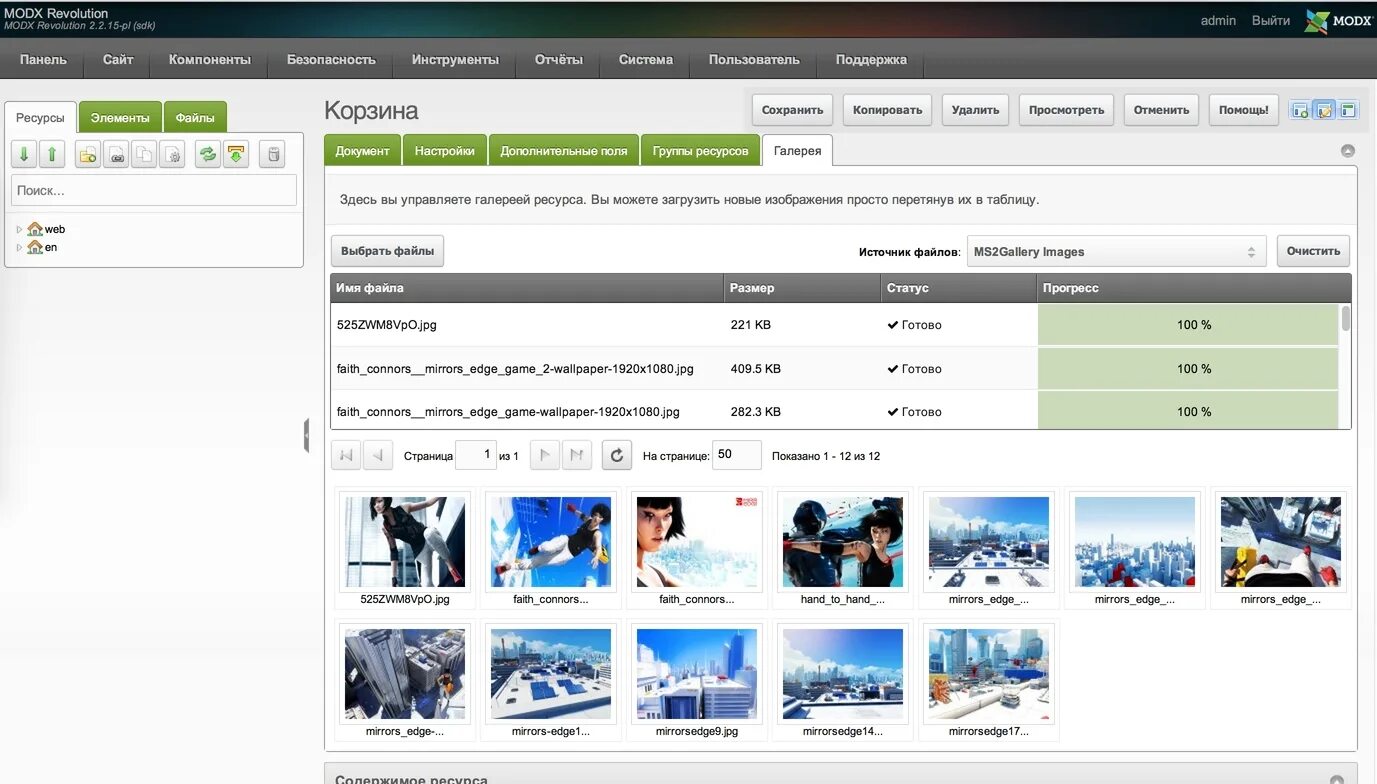Click the Выйти logout link
1377x784 pixels.
[1271, 21]
